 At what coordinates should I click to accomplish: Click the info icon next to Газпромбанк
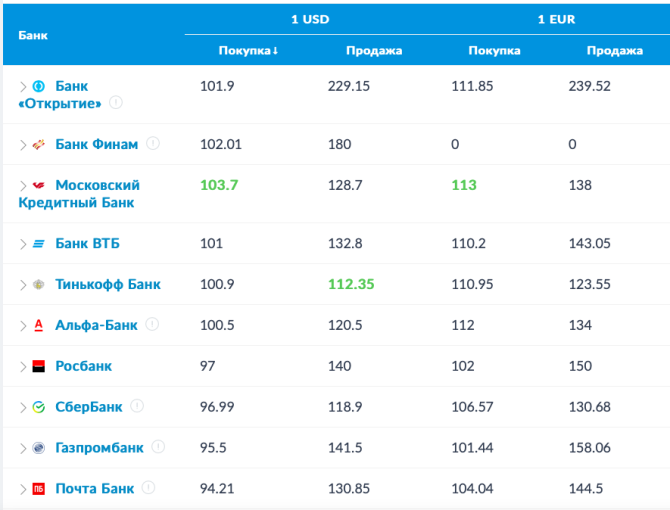(x=158, y=447)
